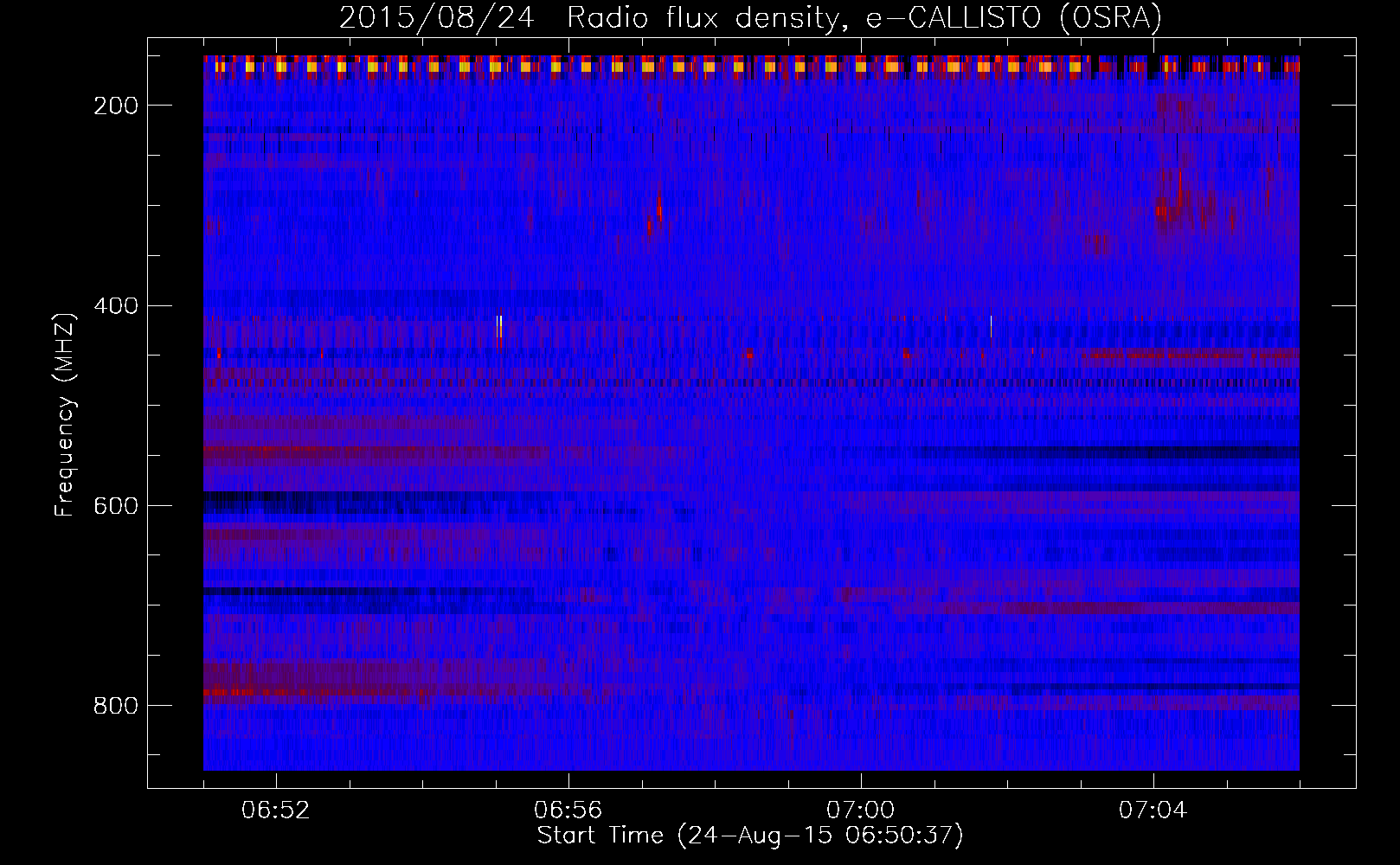Click the '06:52' time tick label
1400x865 pixels.
click(x=276, y=811)
